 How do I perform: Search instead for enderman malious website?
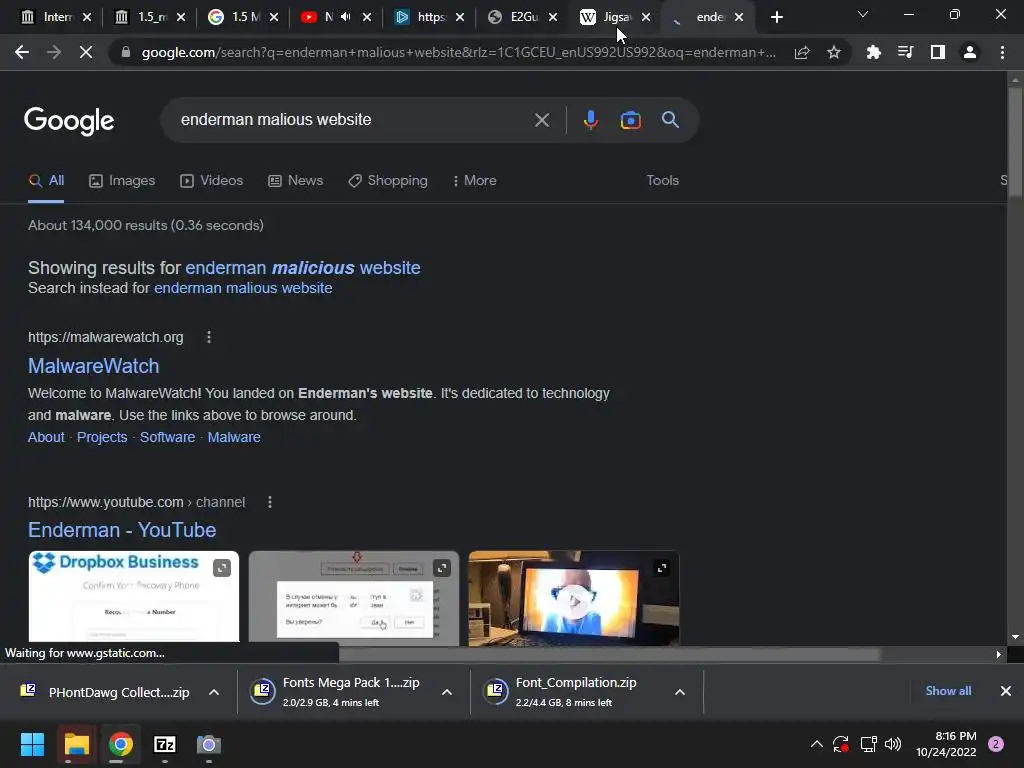click(243, 288)
